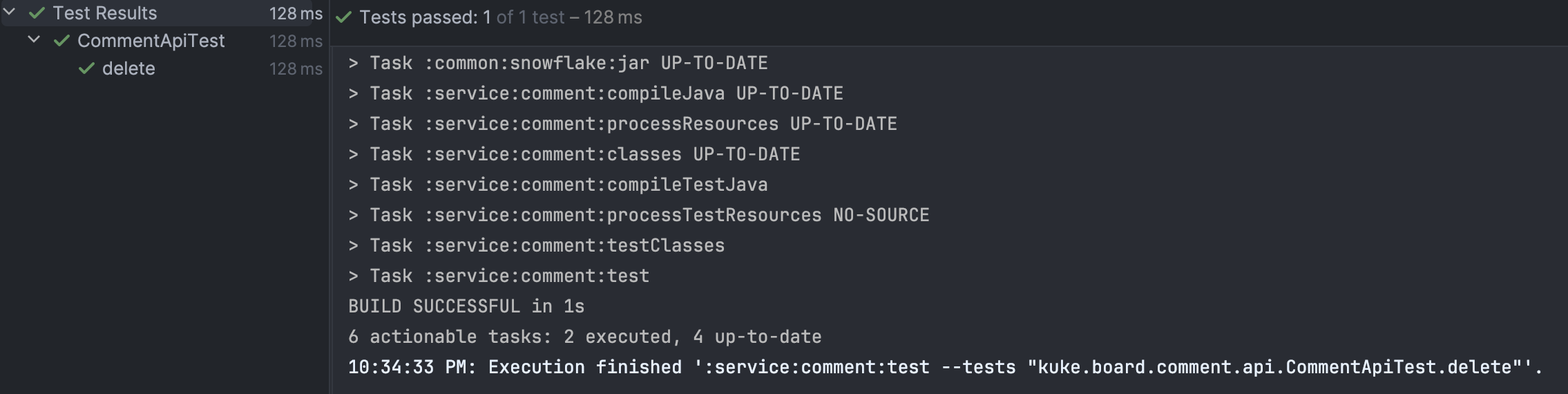The height and width of the screenshot is (394, 1568).
Task: Select the Test Results root entry
Action: coord(105,13)
